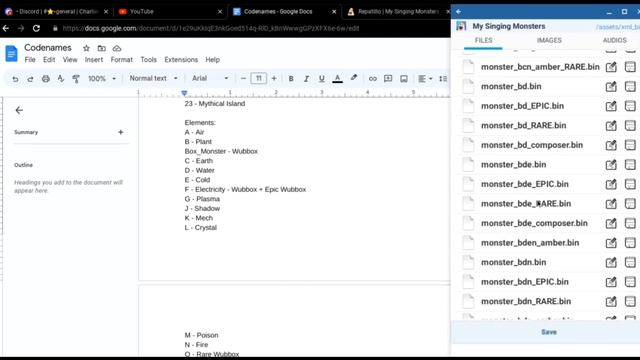Decrease font size with minus button
The image size is (640, 360).
pyautogui.click(x=243, y=78)
